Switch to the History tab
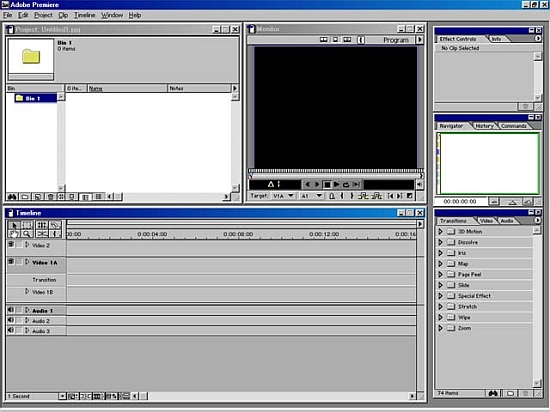This screenshot has width=550, height=412. (x=484, y=126)
